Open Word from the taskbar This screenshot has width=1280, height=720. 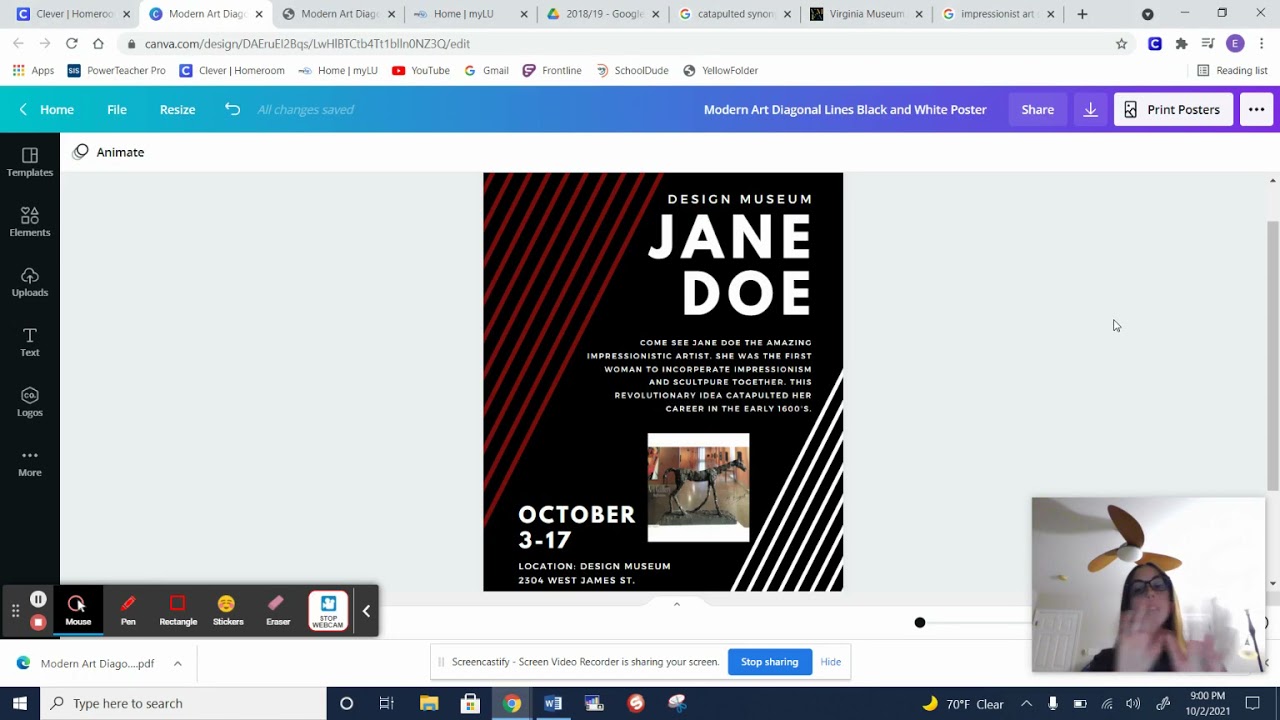(x=553, y=703)
